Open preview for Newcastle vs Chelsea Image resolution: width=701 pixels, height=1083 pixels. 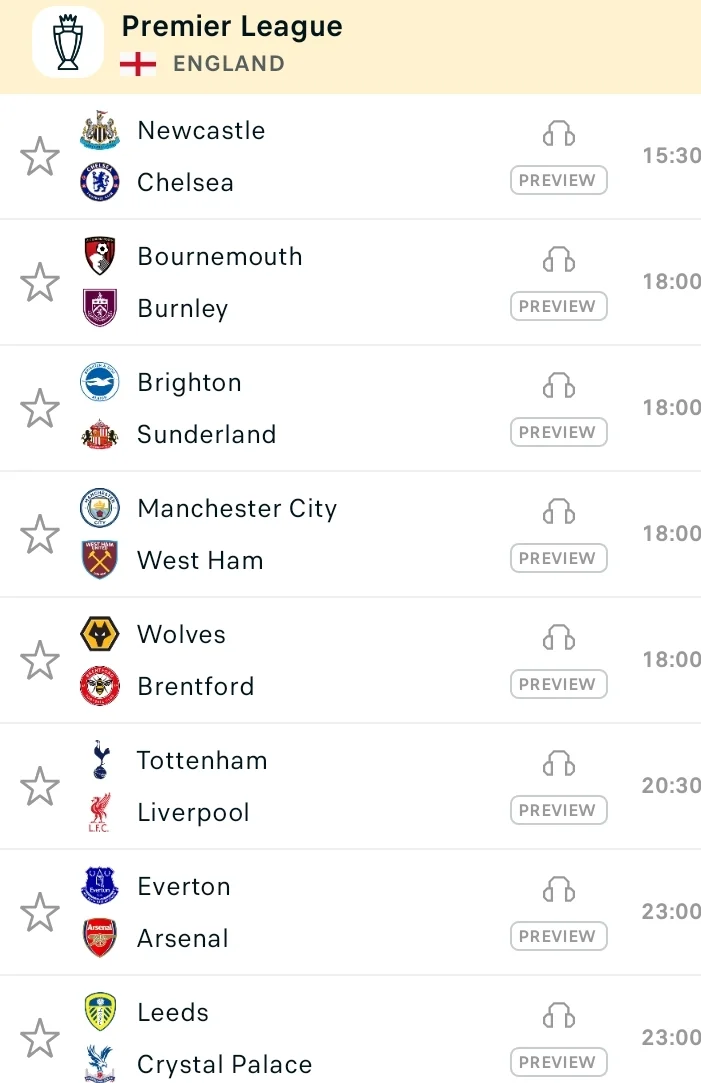point(559,181)
